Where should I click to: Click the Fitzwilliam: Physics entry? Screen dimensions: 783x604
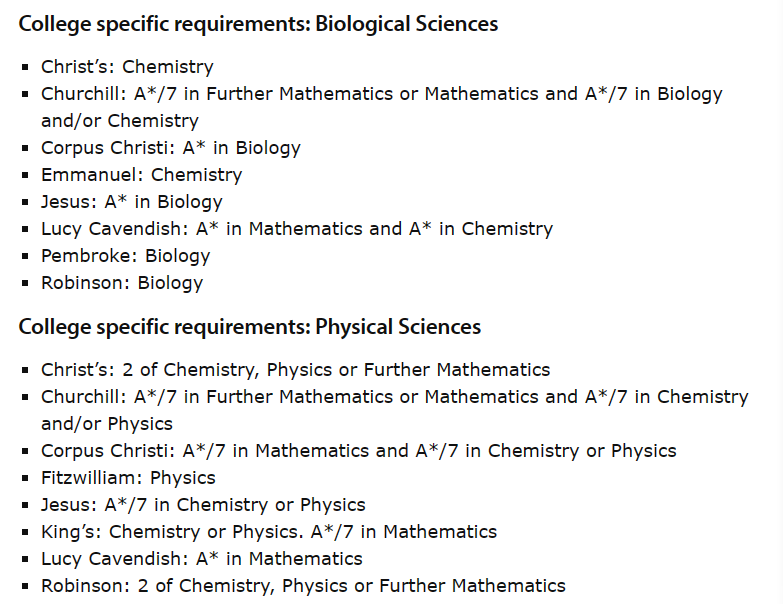coord(128,478)
